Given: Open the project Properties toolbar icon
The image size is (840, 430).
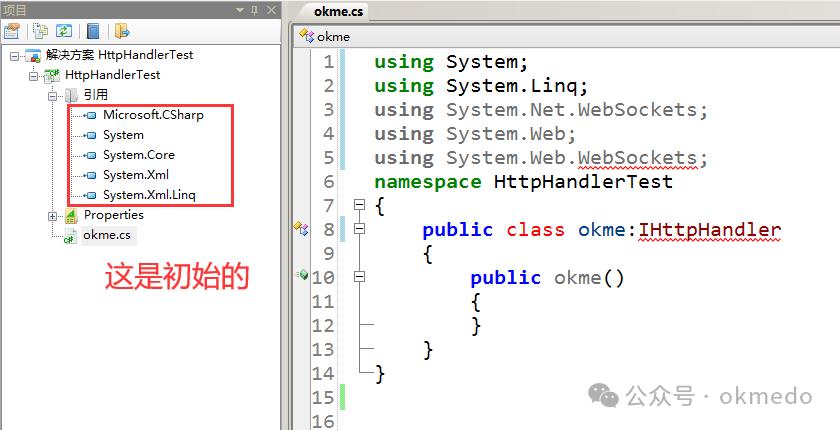Looking at the screenshot, I should point(11,31).
